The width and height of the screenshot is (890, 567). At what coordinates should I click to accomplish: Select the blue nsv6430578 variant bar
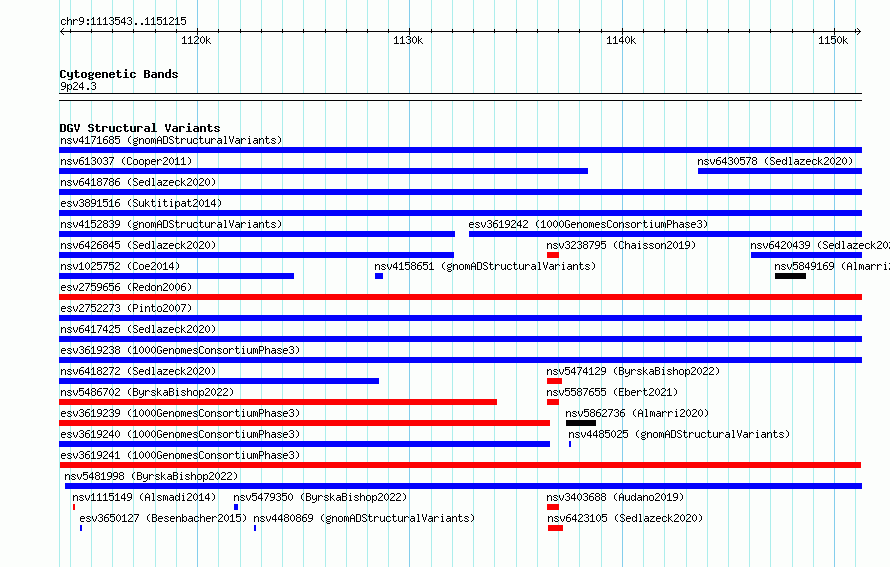click(x=780, y=171)
